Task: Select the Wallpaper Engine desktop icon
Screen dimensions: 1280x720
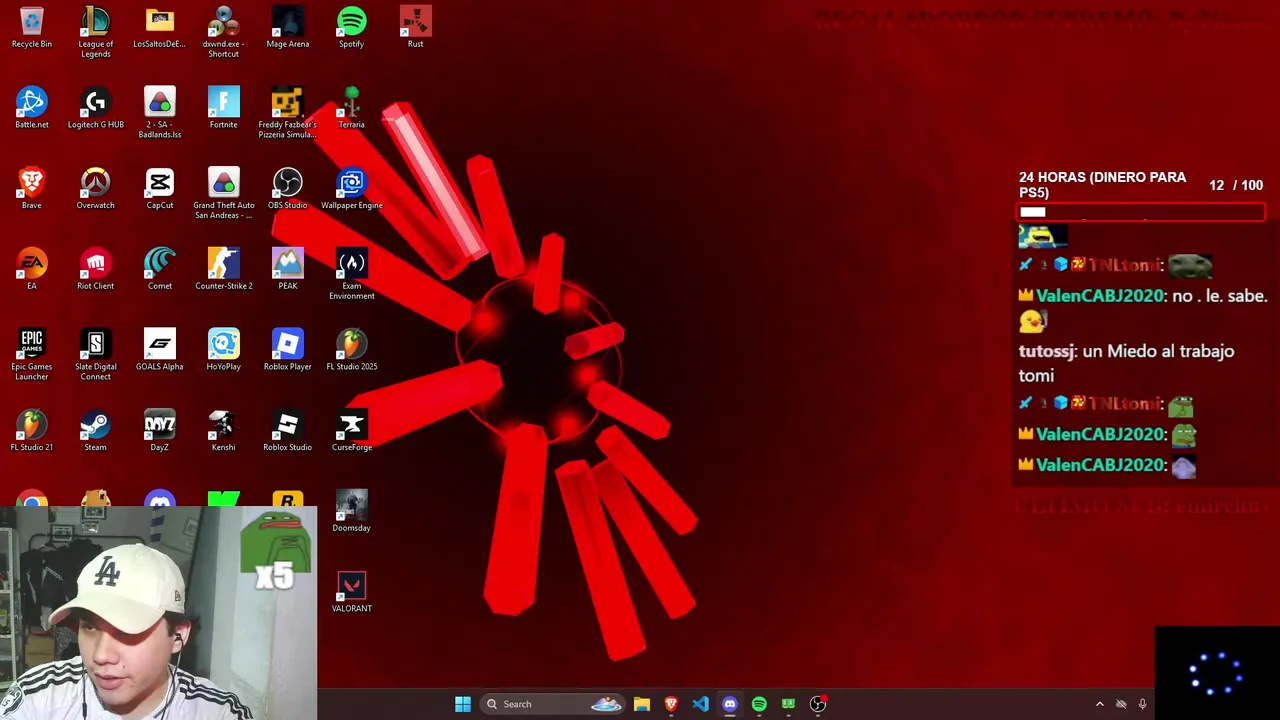Action: [352, 189]
